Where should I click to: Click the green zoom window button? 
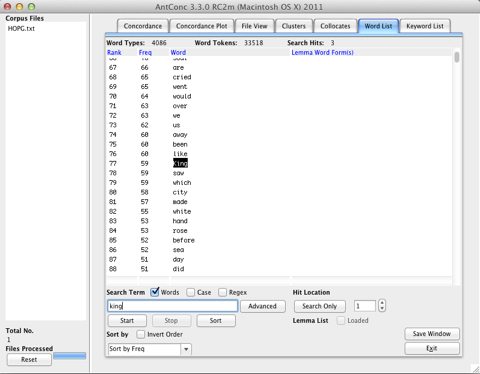click(31, 6)
